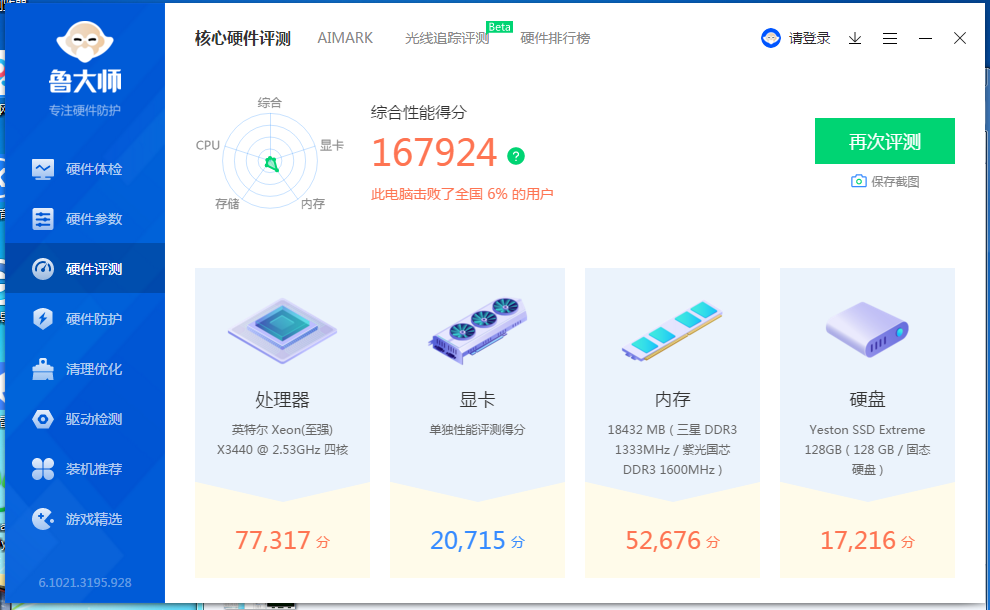Screen dimensions: 990x610
Task: Click the camera icon beside 保存截图
Action: (x=858, y=181)
